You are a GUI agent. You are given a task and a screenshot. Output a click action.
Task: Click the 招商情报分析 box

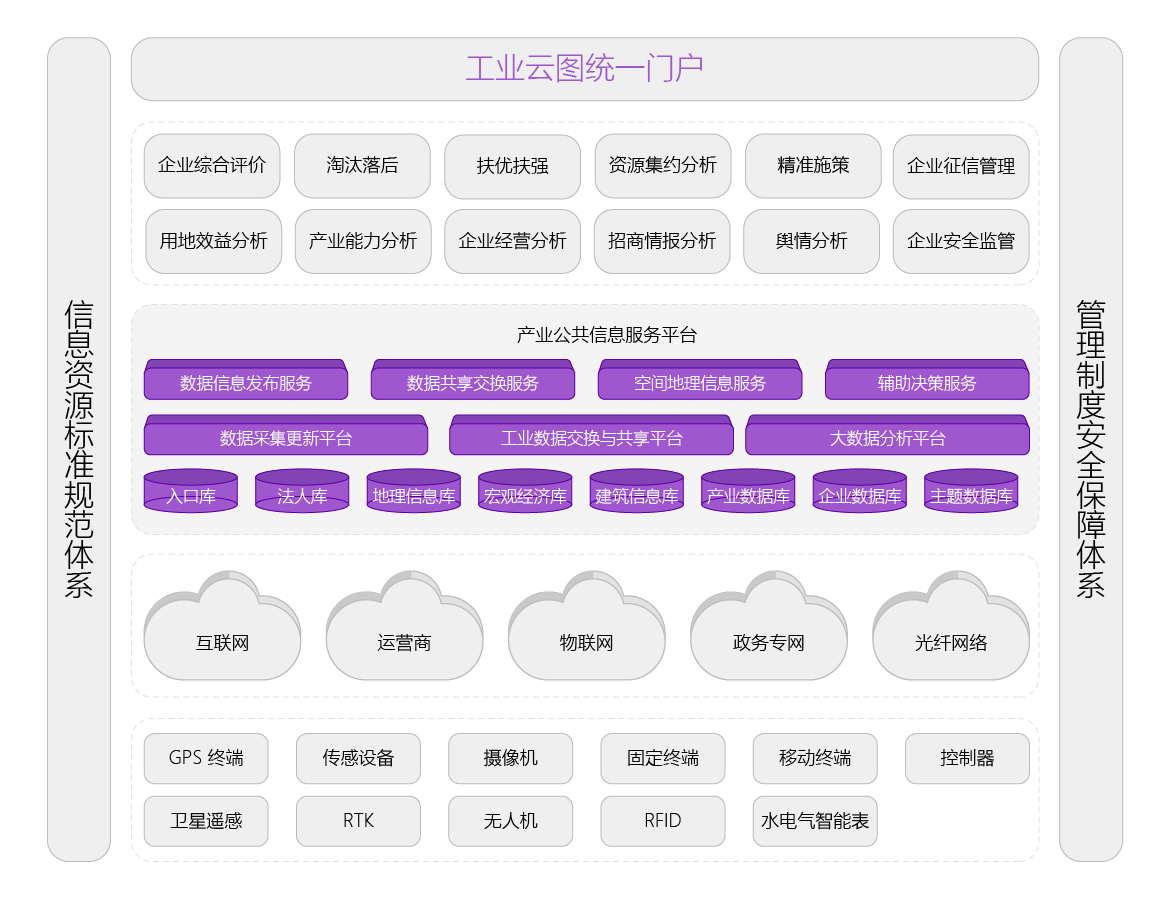(x=662, y=241)
